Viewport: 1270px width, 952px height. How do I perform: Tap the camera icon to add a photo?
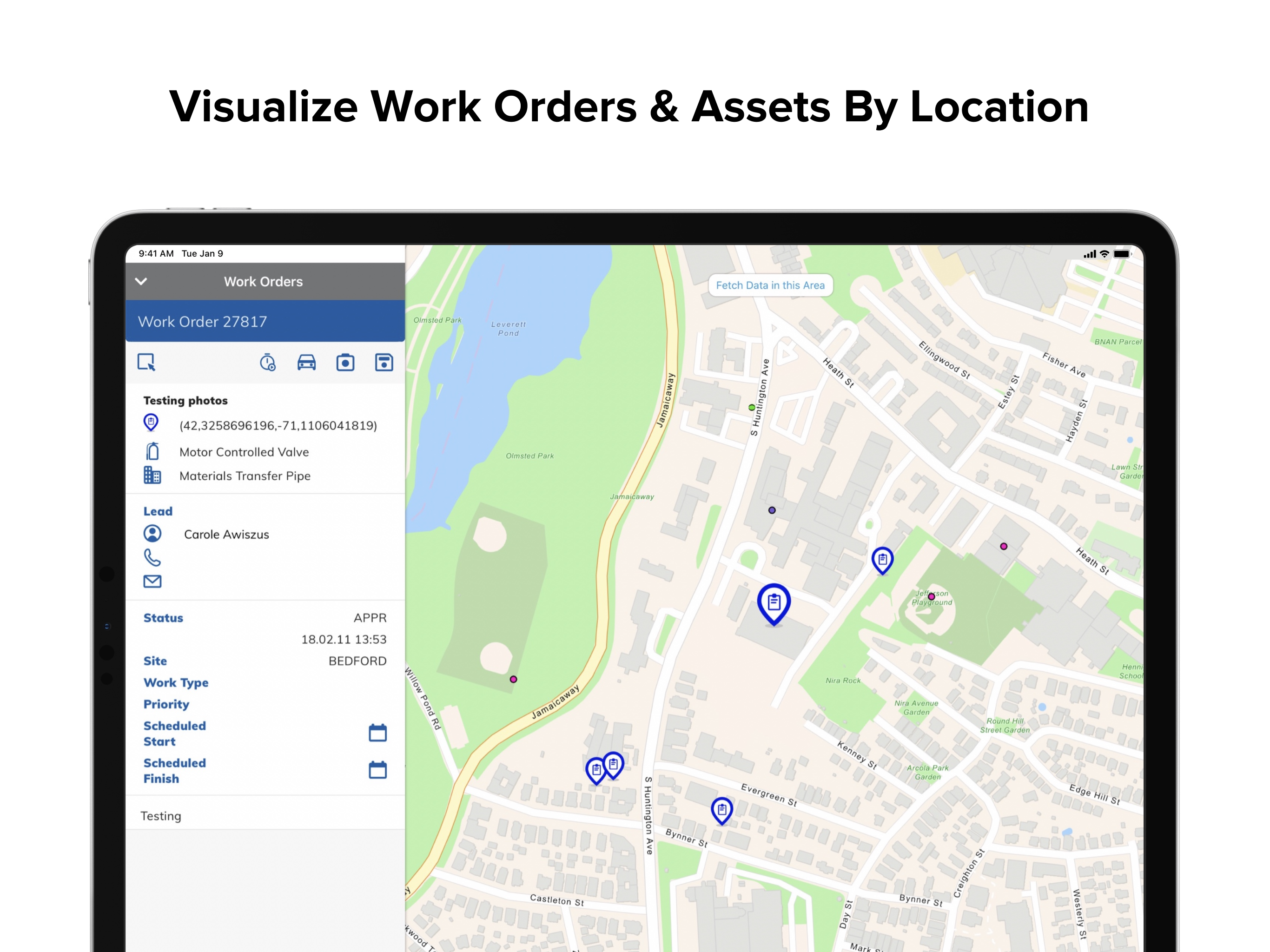(345, 362)
